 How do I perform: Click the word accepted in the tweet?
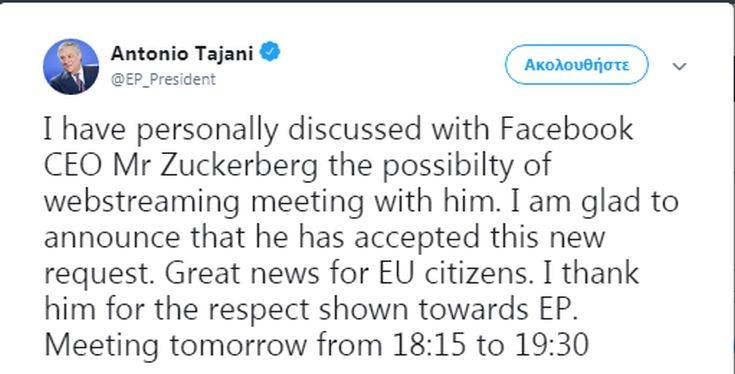(417, 239)
